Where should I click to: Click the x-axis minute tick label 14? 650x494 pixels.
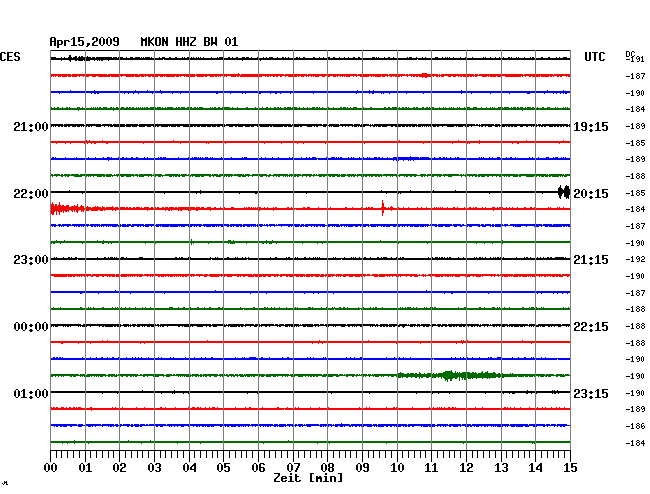(535, 467)
